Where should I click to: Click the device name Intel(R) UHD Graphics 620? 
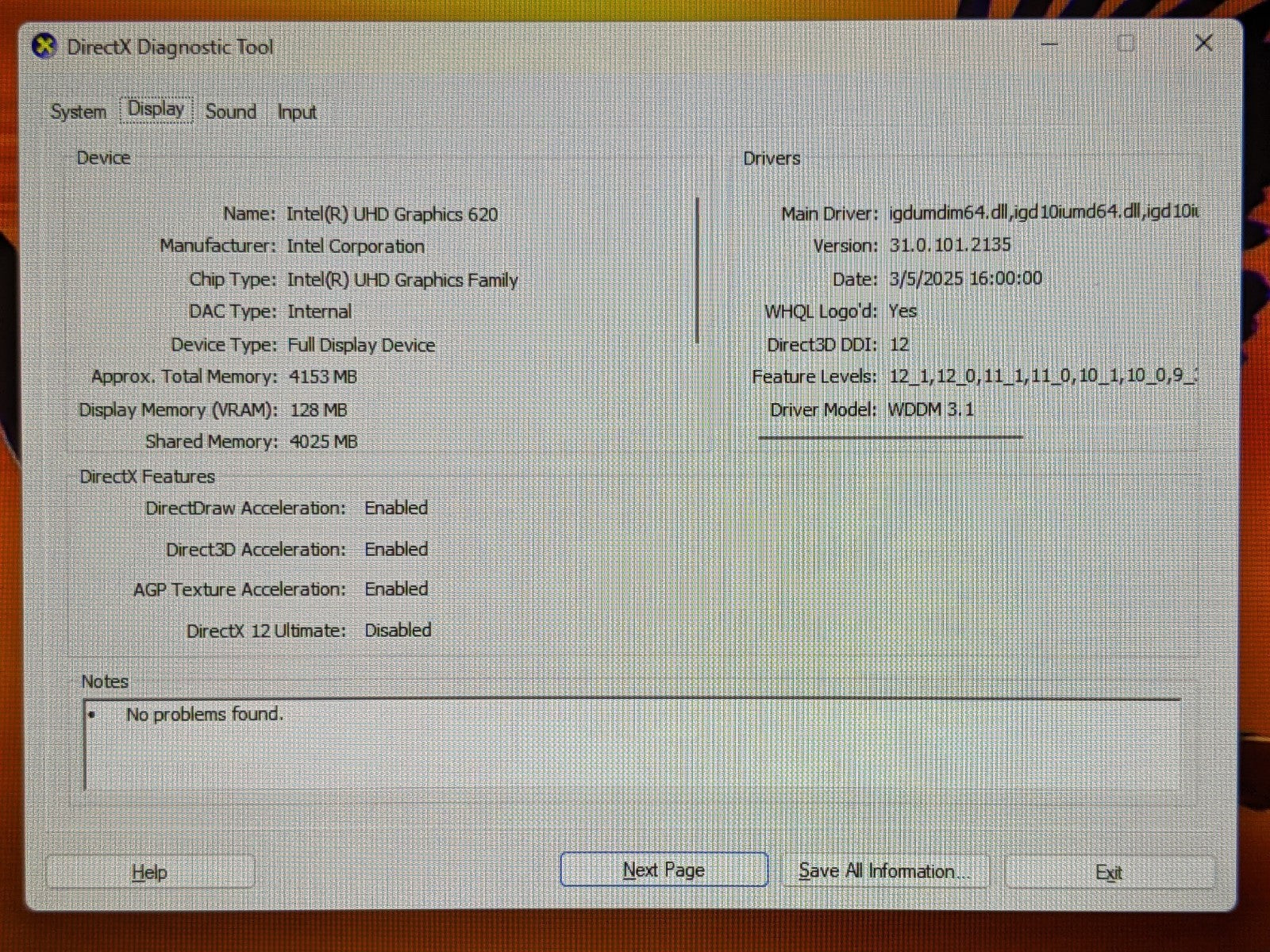click(392, 214)
